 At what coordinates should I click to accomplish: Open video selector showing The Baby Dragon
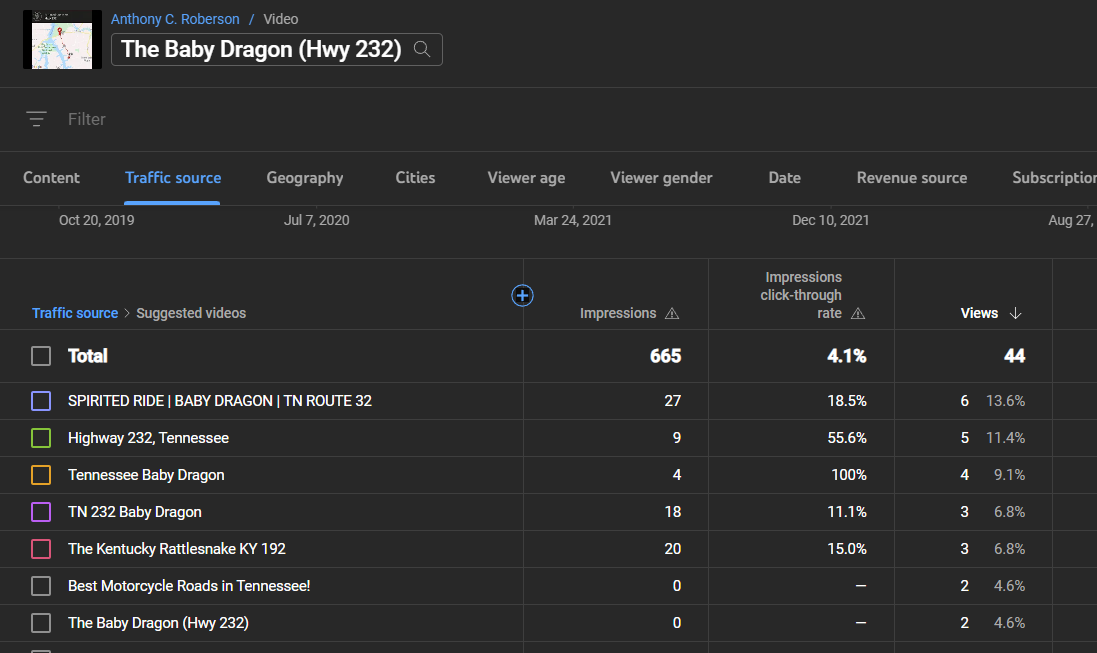pyautogui.click(x=276, y=49)
